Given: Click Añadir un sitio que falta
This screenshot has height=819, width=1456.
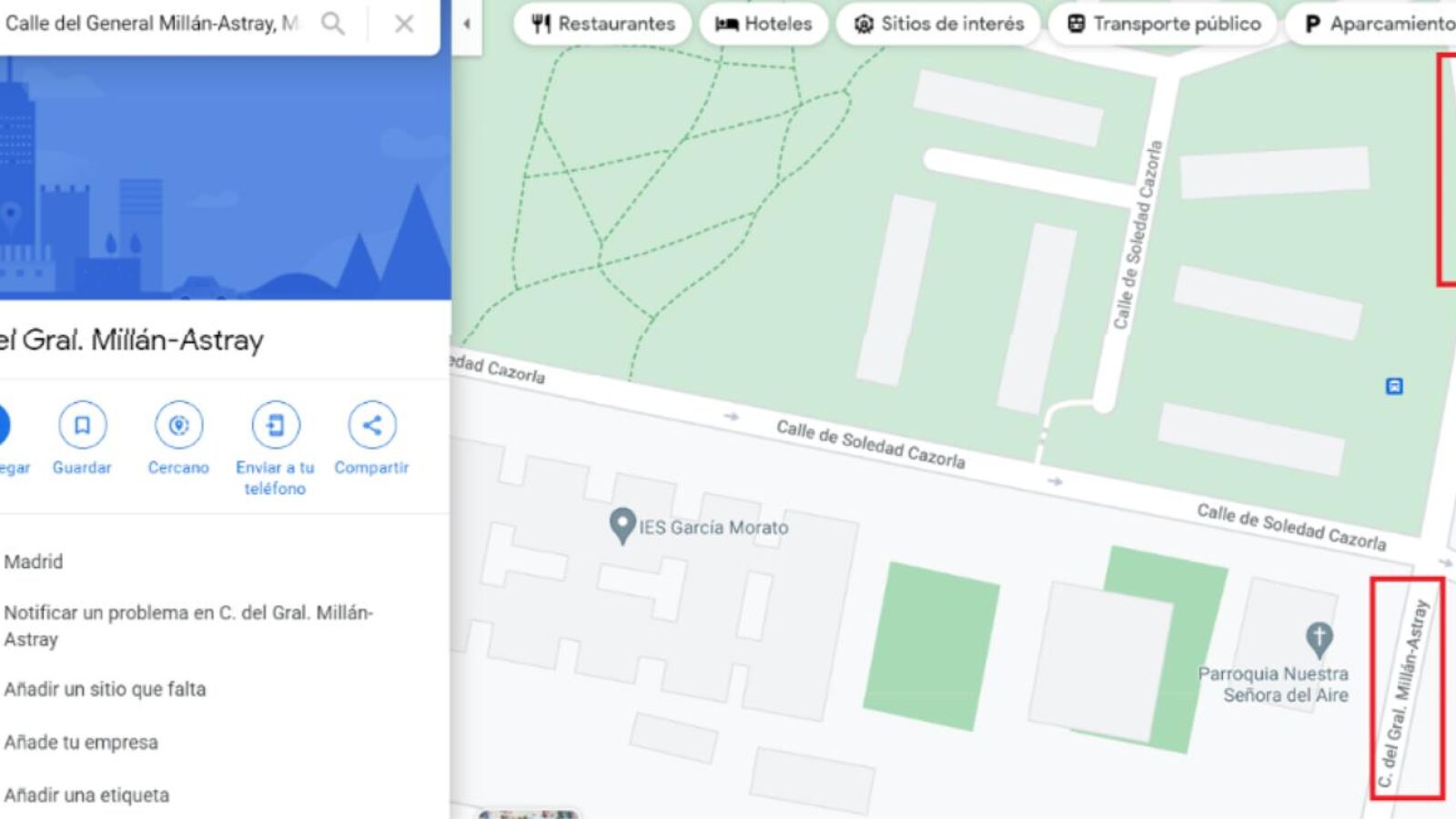Looking at the screenshot, I should 105,689.
